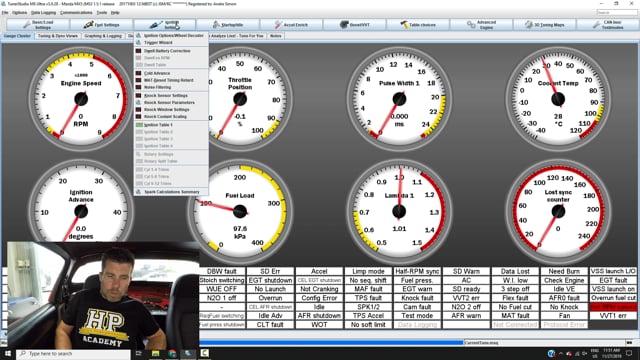The width and height of the screenshot is (640, 360).
Task: Open Cold Advance settings
Action: pos(171,73)
